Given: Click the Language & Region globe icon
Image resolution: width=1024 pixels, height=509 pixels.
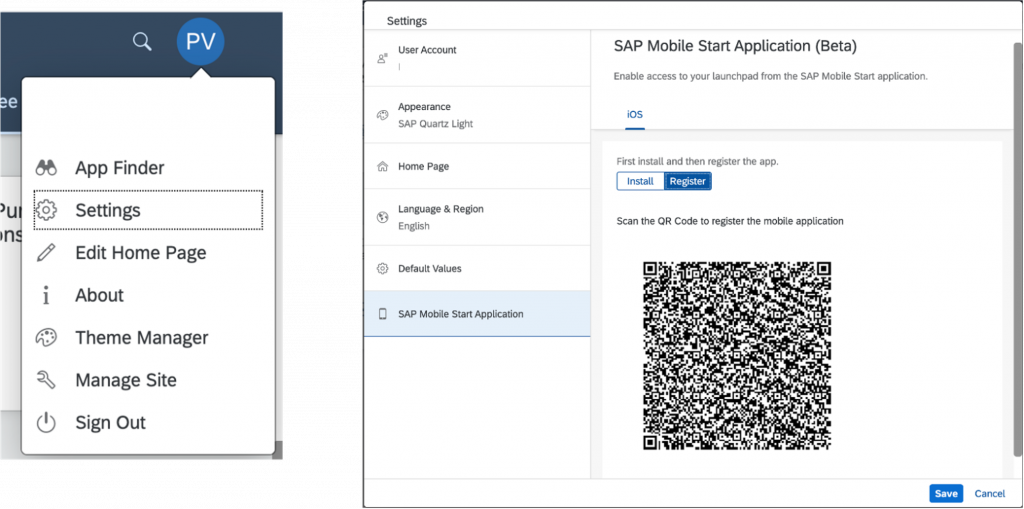Looking at the screenshot, I should (x=383, y=218).
